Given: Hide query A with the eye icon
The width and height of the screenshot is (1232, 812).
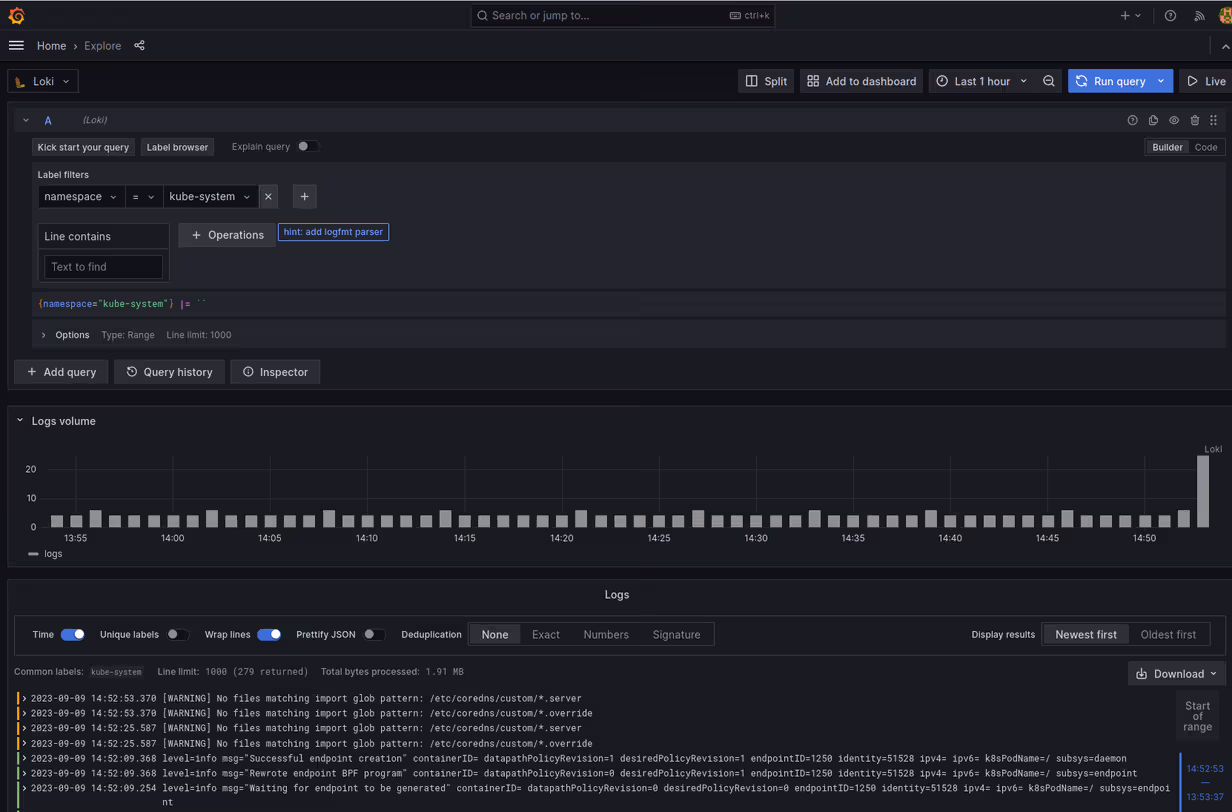Looking at the screenshot, I should (x=1174, y=120).
